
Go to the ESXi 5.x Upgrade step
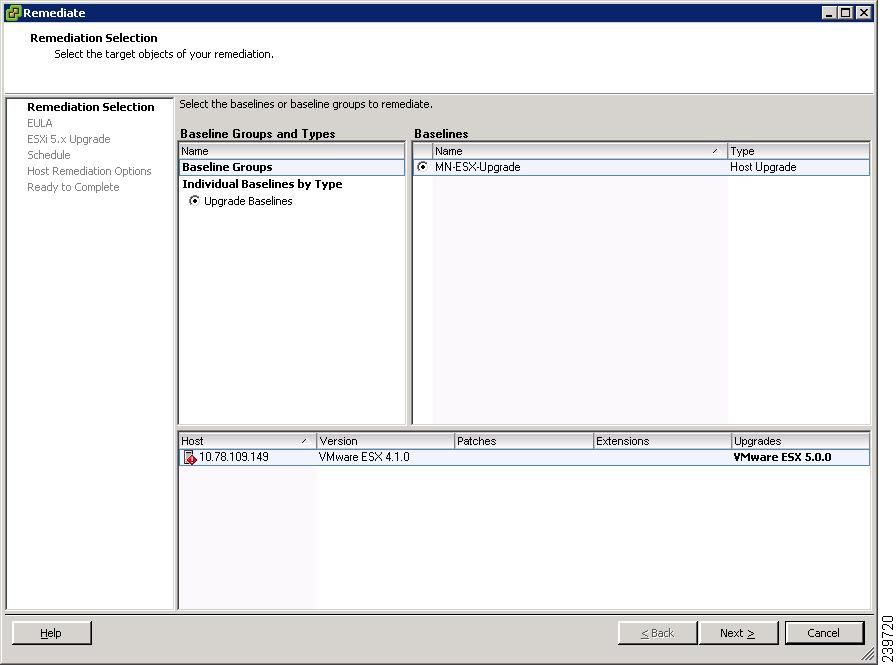click(x=69, y=139)
